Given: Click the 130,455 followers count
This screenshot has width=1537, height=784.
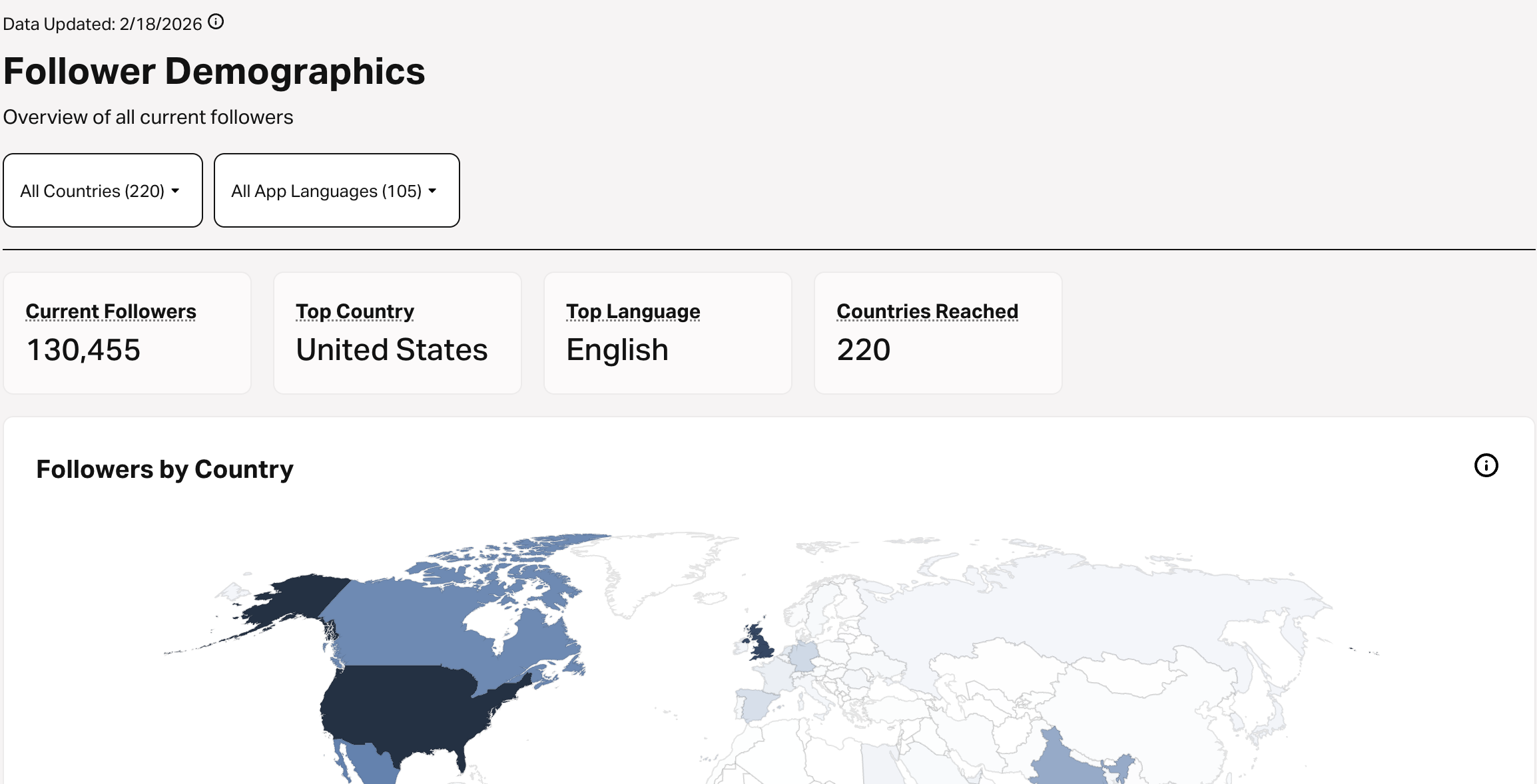Looking at the screenshot, I should pyautogui.click(x=84, y=349).
